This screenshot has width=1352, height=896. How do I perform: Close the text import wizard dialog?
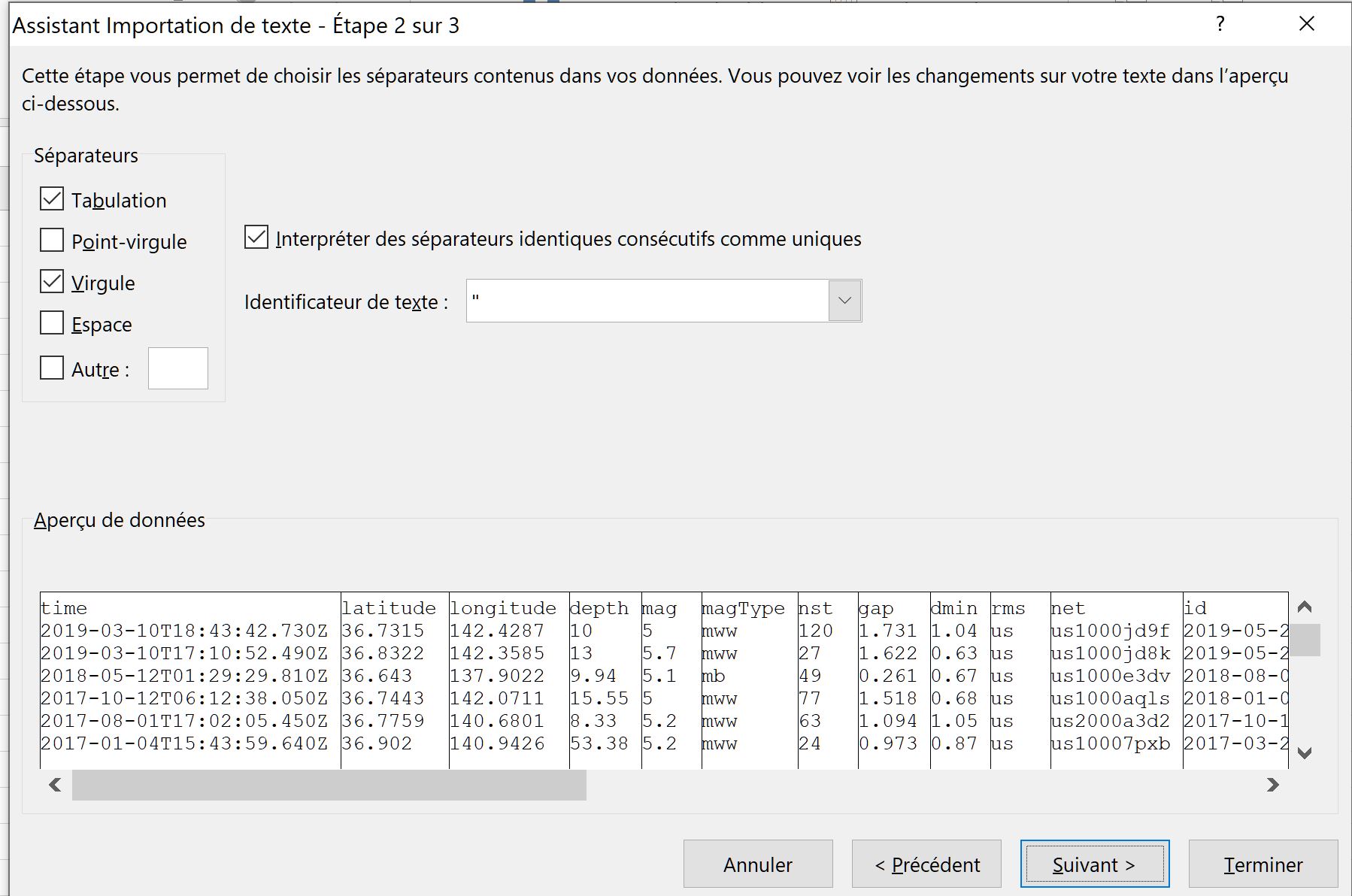pyautogui.click(x=1307, y=24)
